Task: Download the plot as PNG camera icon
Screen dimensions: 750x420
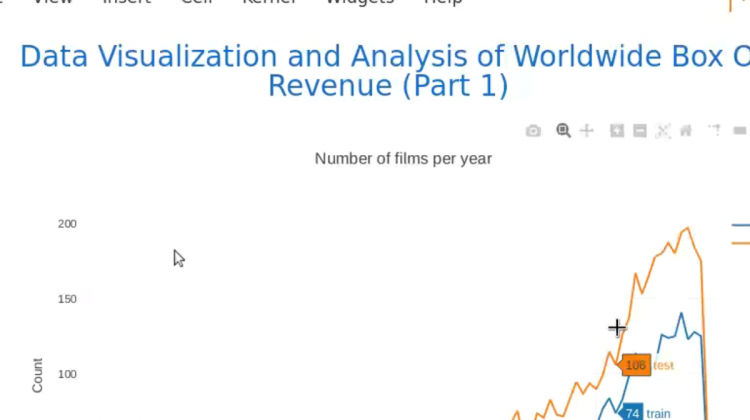Action: 533,131
